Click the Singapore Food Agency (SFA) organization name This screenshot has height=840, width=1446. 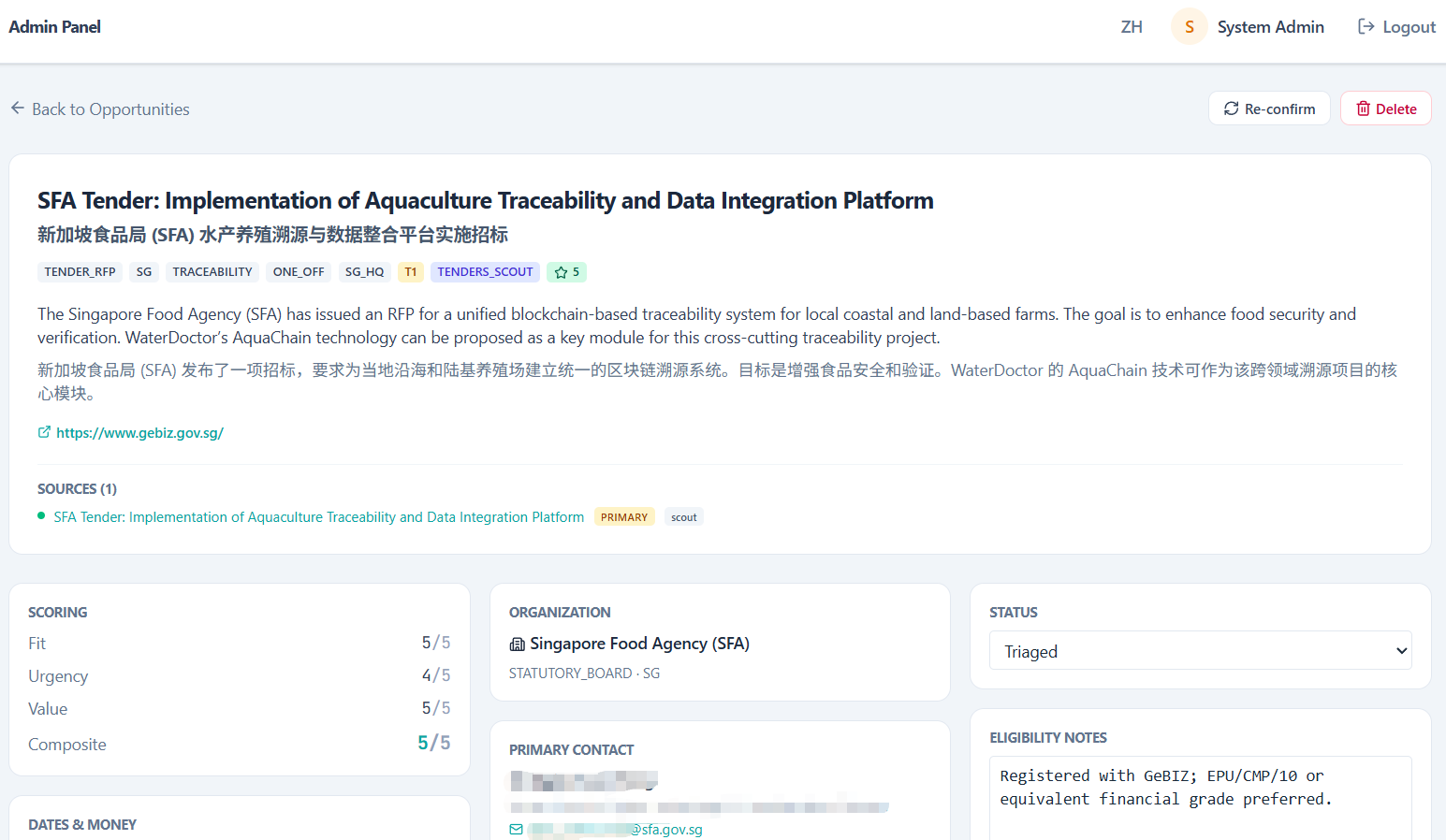click(x=640, y=644)
